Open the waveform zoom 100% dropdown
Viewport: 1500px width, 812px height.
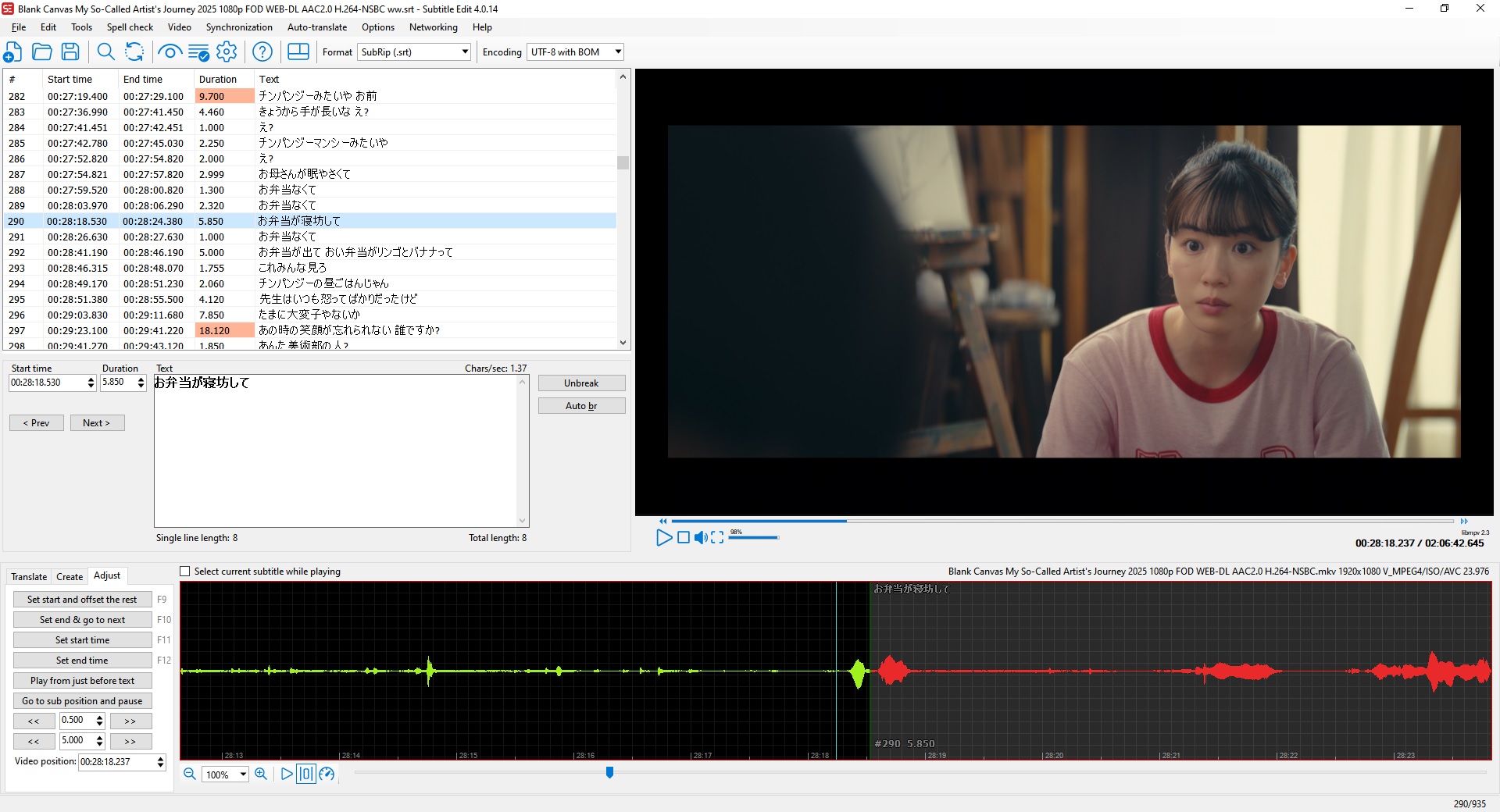click(x=243, y=775)
